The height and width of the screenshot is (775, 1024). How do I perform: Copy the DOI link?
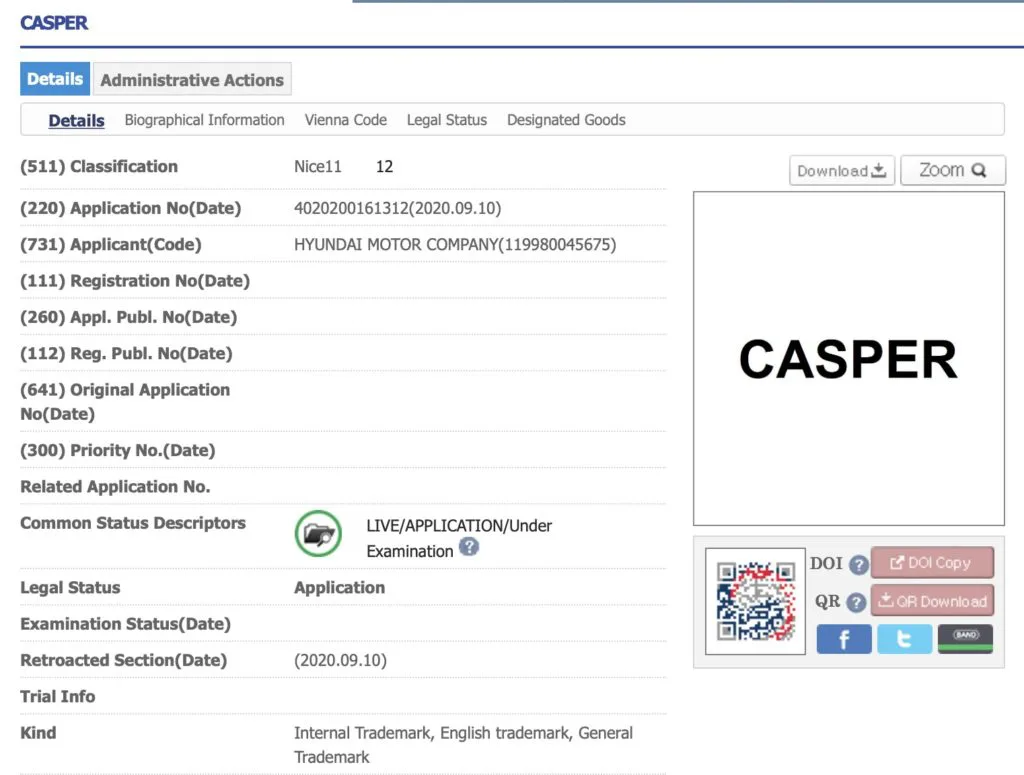click(x=932, y=563)
